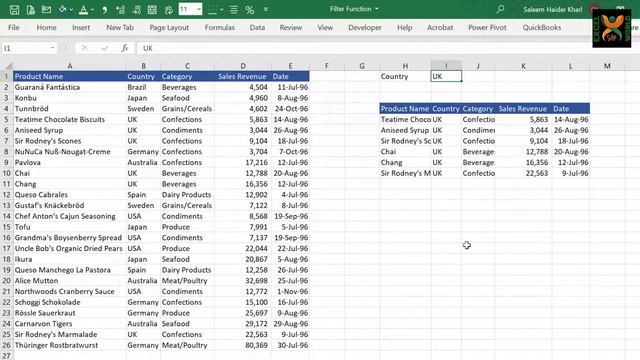Click the PDF document icon in quick access toolbar
This screenshot has height=360, width=640.
tap(31, 9)
